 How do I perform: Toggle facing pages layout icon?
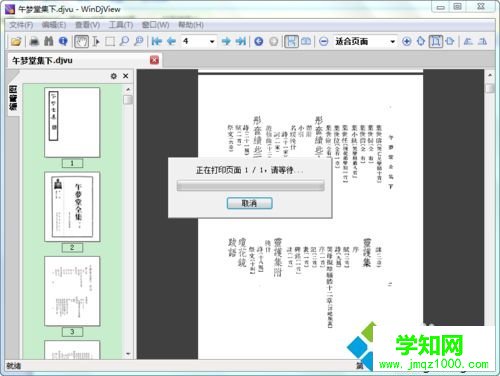[306, 41]
